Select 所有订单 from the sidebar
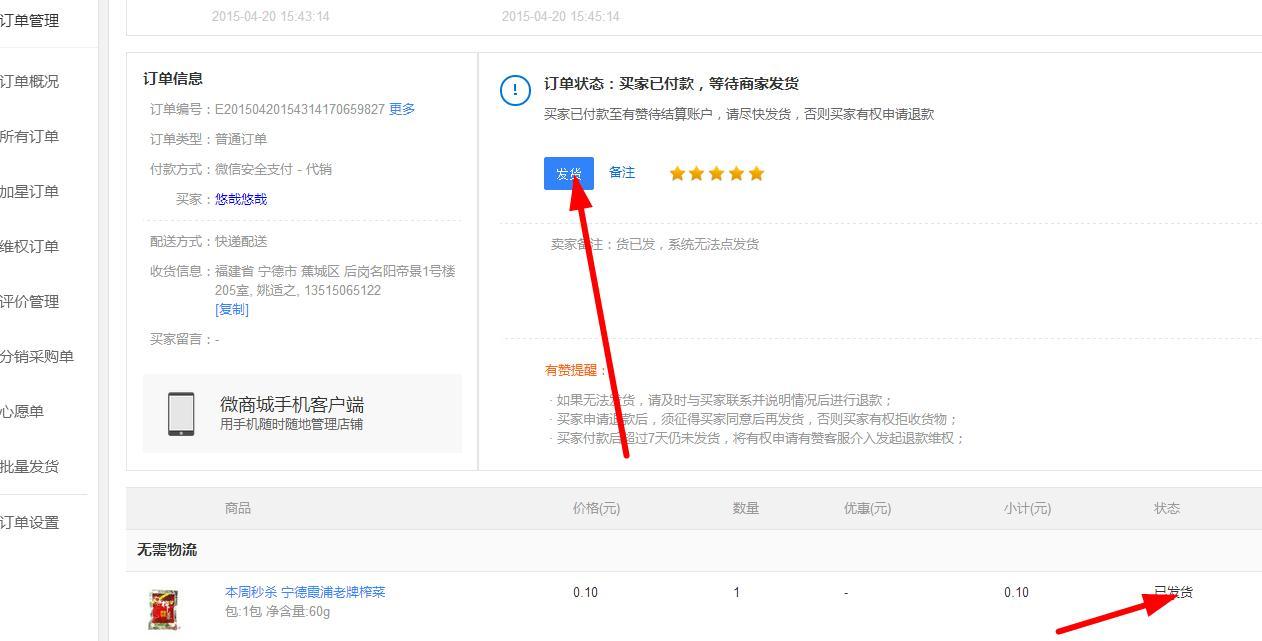1262x641 pixels. 30,137
